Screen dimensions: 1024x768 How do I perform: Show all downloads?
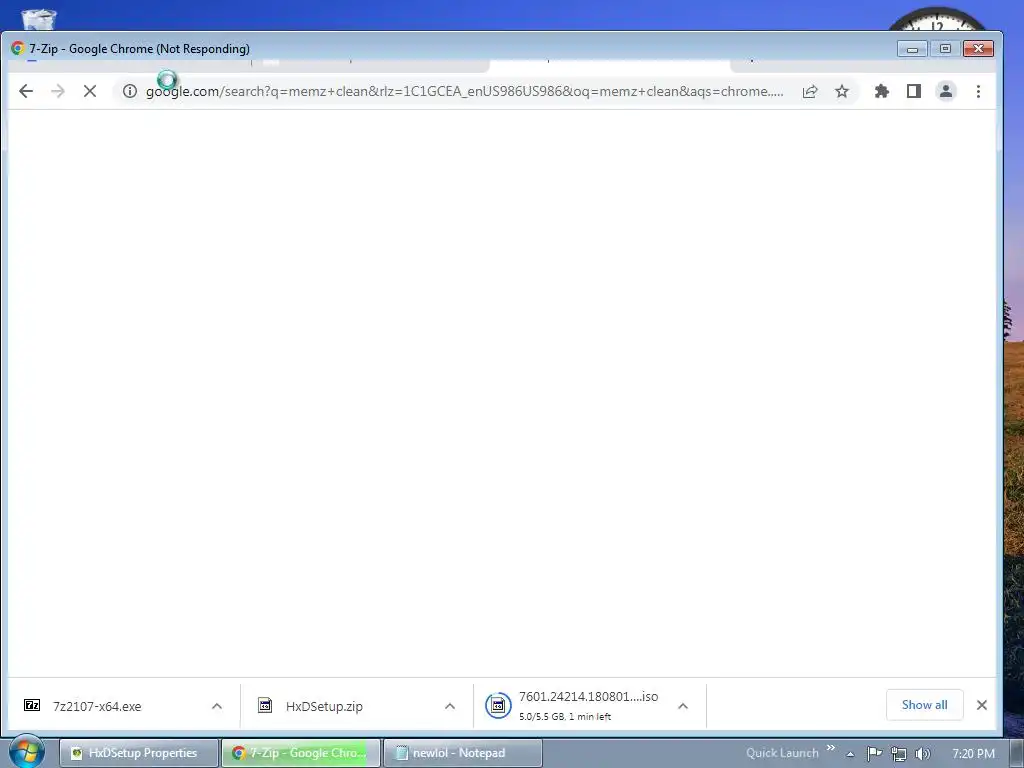pos(924,705)
